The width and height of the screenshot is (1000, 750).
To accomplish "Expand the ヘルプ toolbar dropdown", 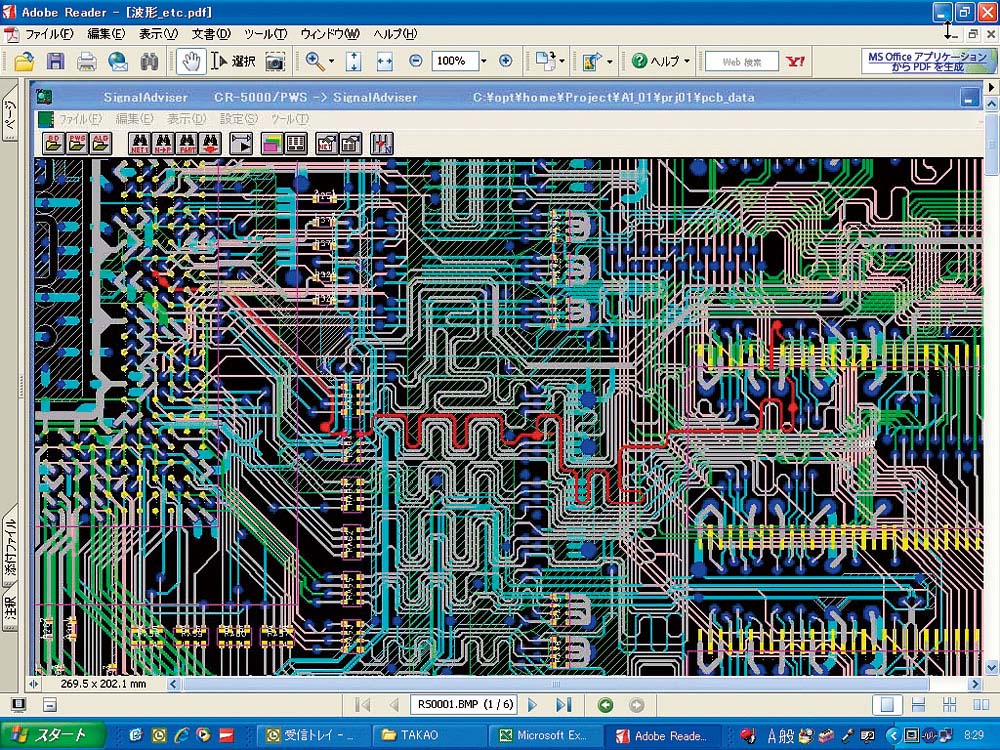I will point(687,61).
